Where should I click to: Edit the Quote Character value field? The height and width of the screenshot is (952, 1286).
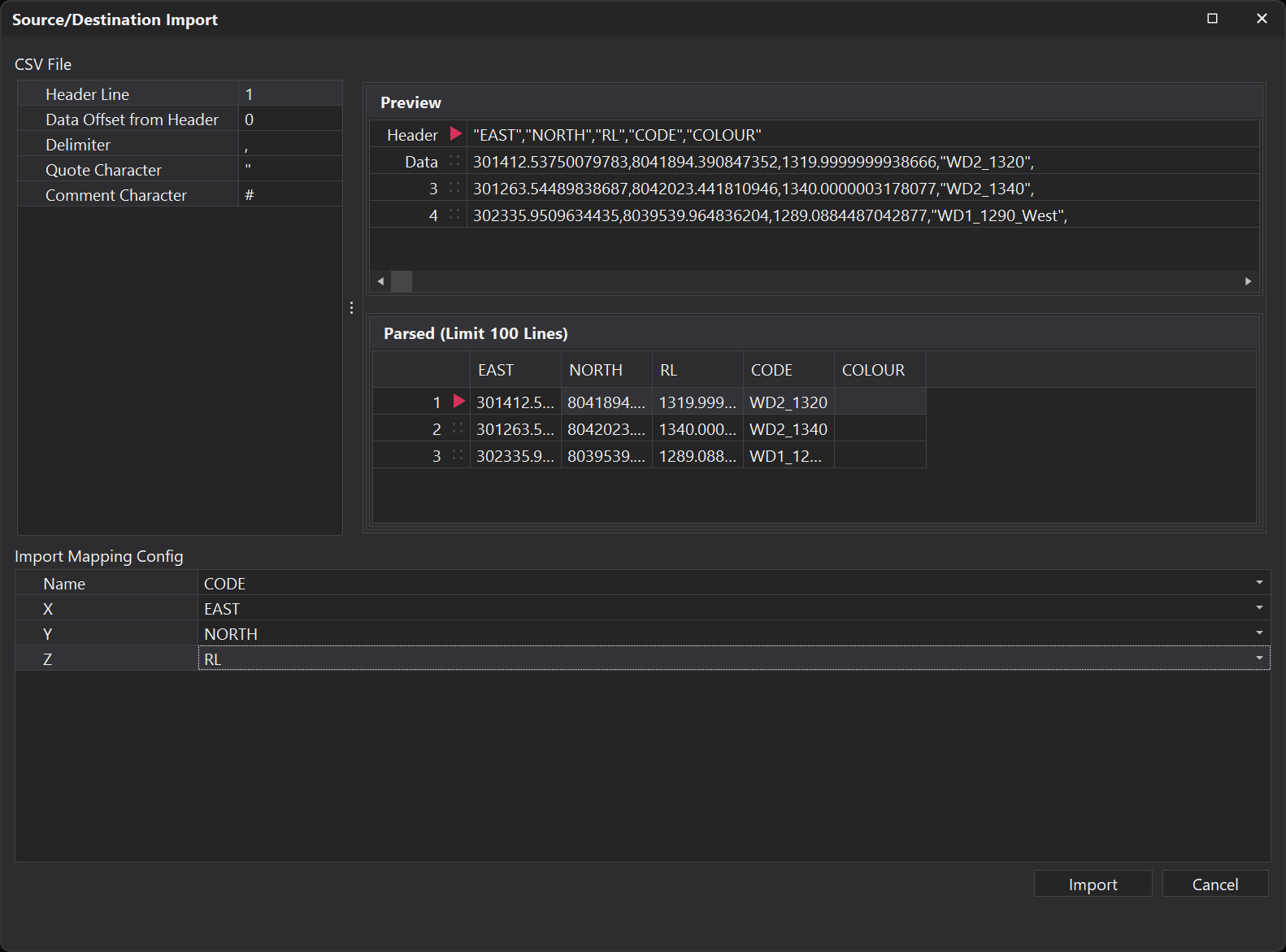(290, 170)
